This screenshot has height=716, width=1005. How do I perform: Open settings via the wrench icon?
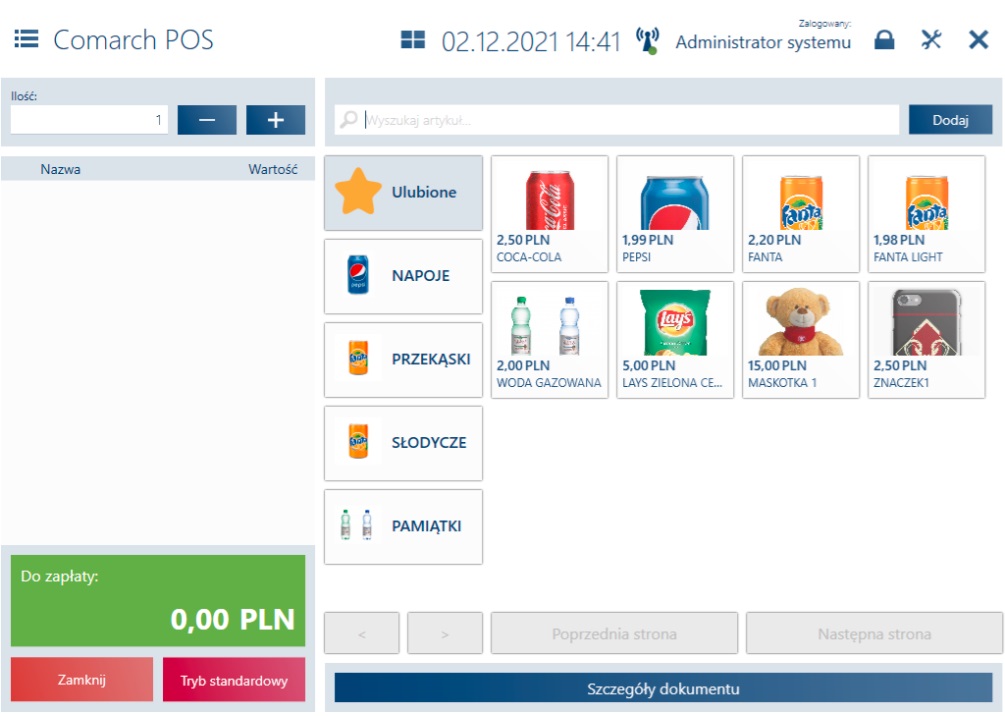(x=932, y=41)
